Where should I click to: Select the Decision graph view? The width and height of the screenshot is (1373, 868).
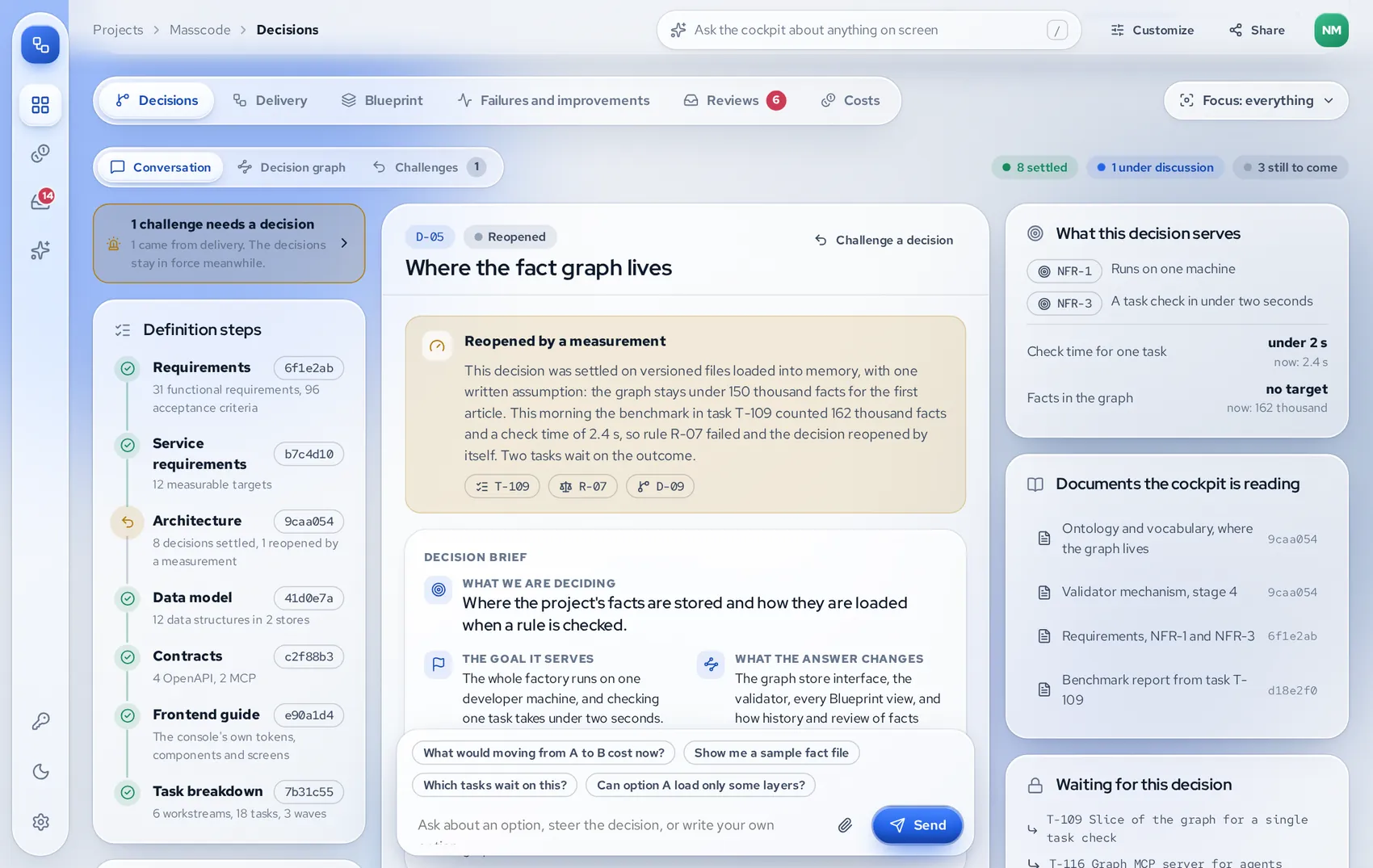click(292, 167)
